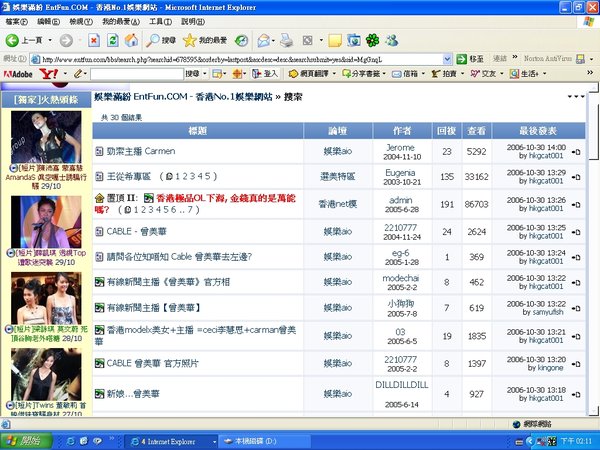Open address bar URL dropdown

pyautogui.click(x=447, y=59)
